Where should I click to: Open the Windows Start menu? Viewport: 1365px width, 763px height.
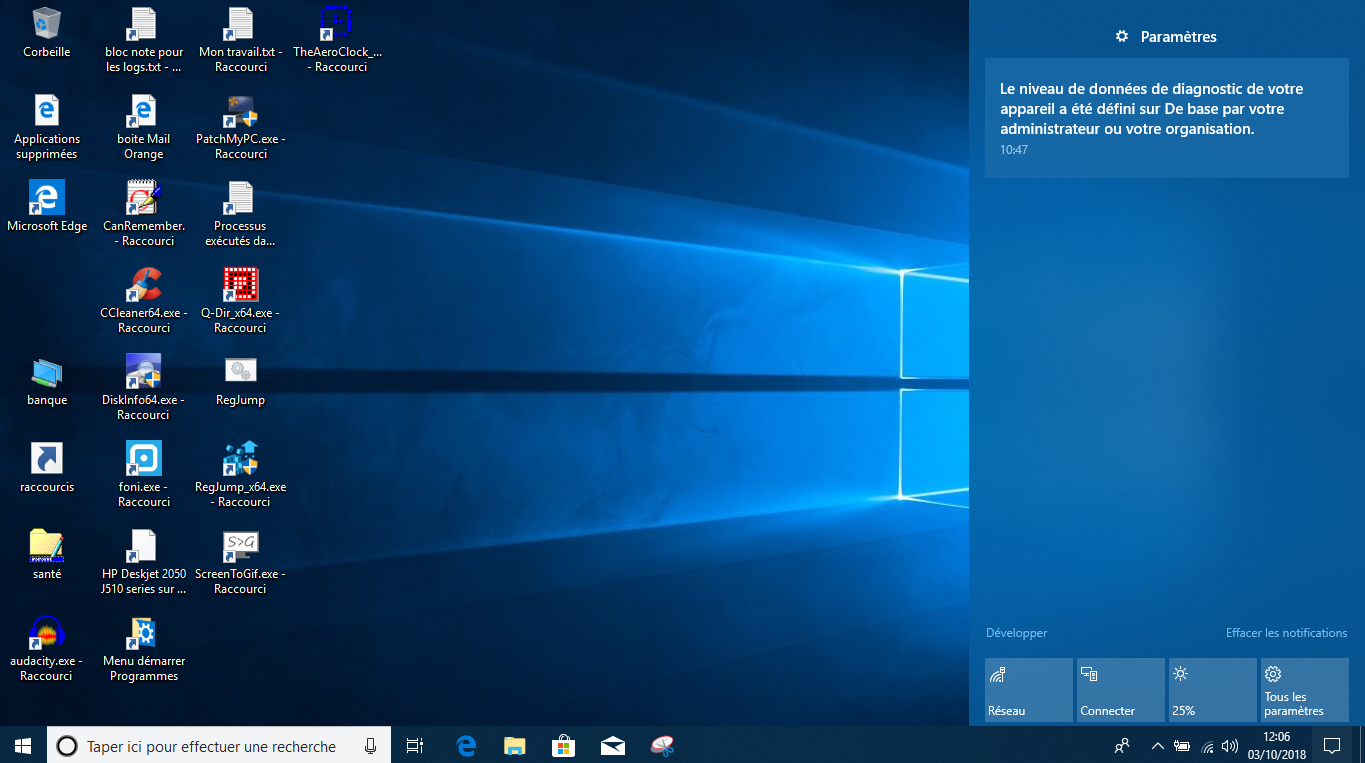[23, 745]
